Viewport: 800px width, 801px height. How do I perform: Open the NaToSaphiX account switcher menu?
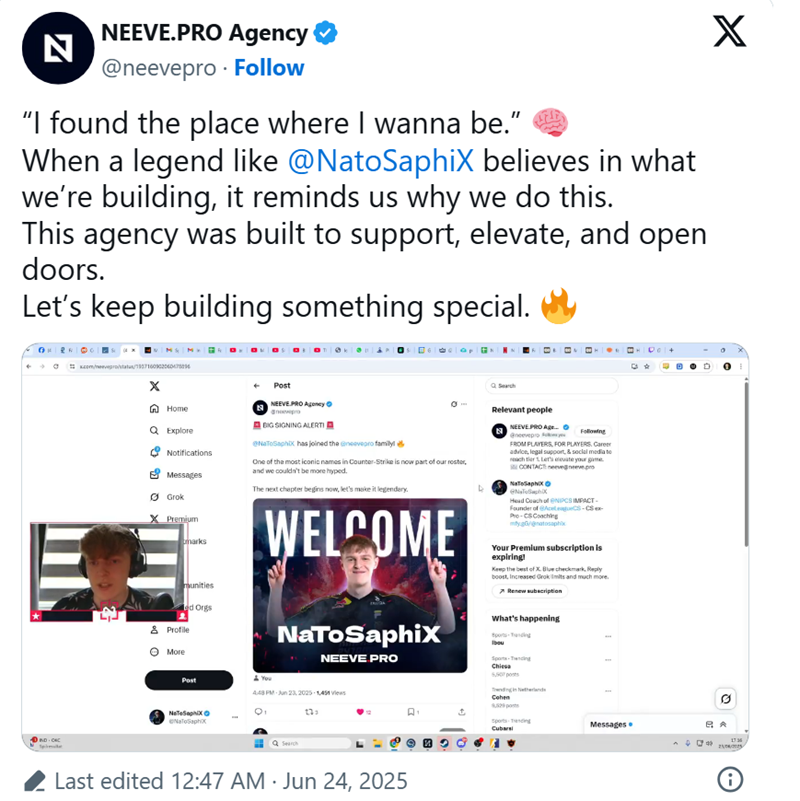pyautogui.click(x=235, y=717)
